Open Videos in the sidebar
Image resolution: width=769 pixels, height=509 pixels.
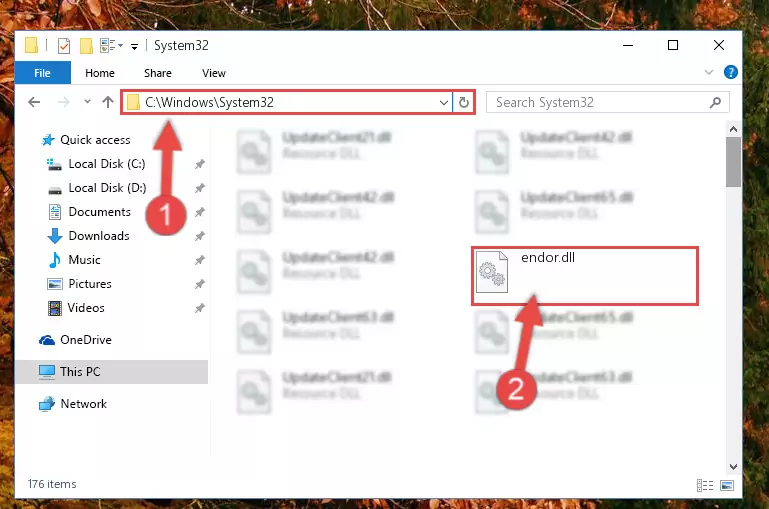click(x=76, y=308)
